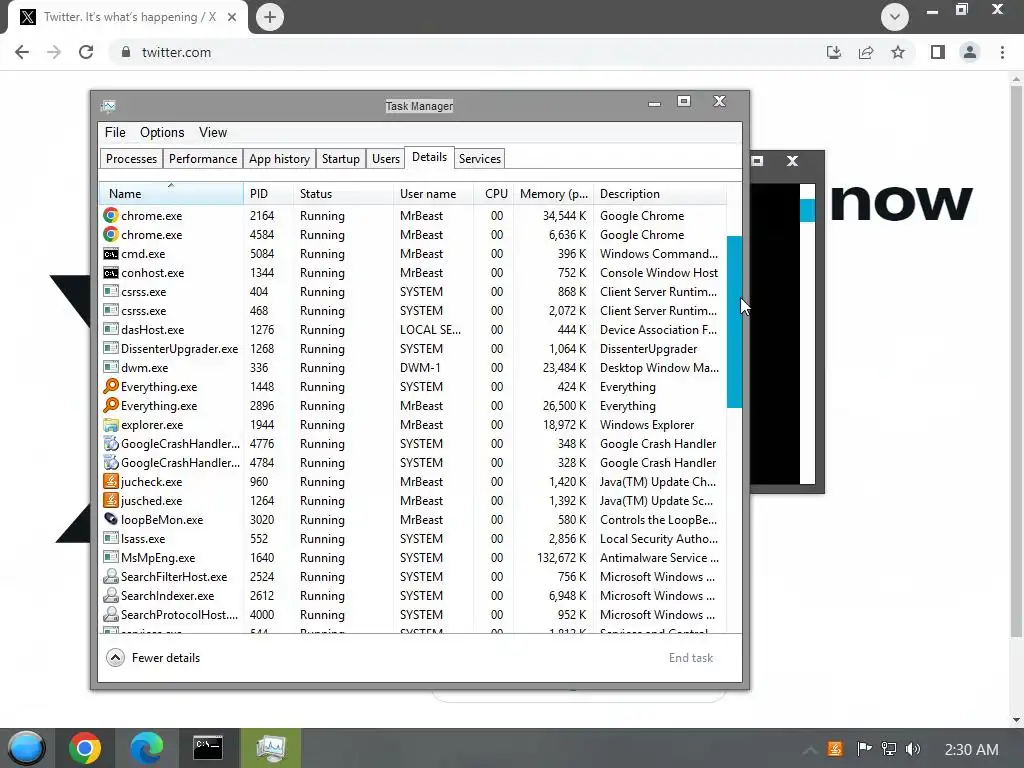Viewport: 1024px width, 768px height.
Task: Select the chrome.exe icon for PID 4584
Action: point(111,234)
